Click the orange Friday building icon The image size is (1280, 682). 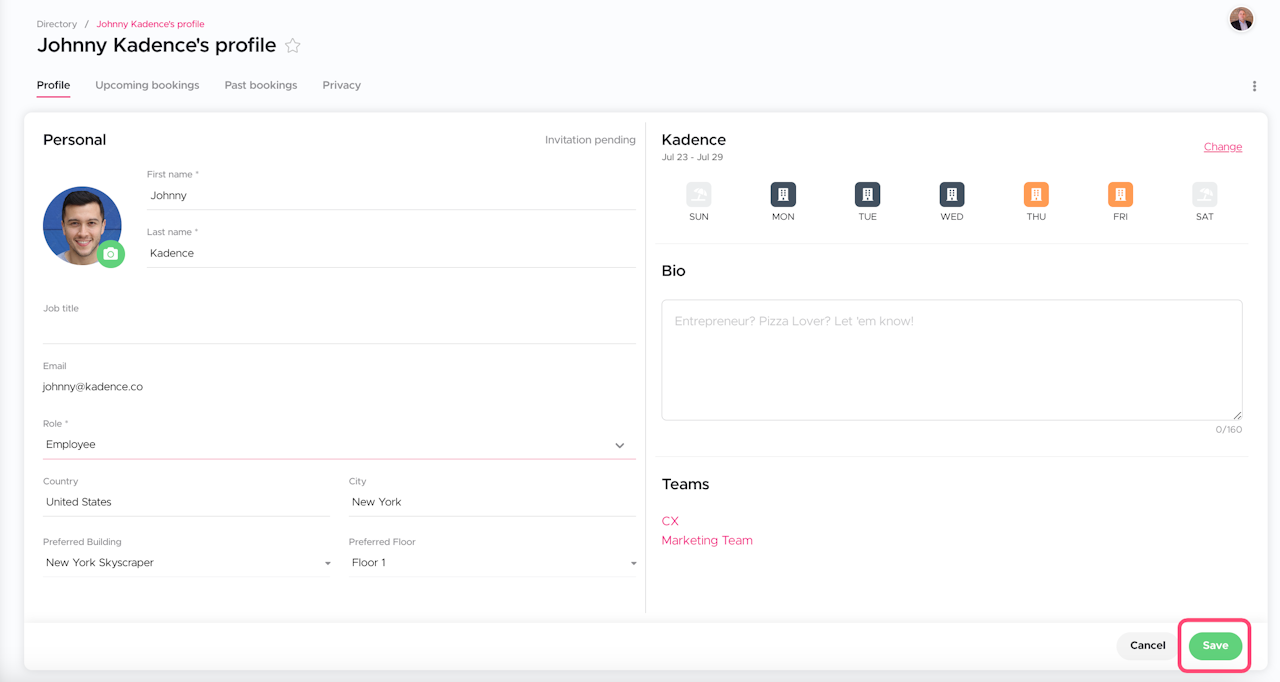click(x=1120, y=194)
